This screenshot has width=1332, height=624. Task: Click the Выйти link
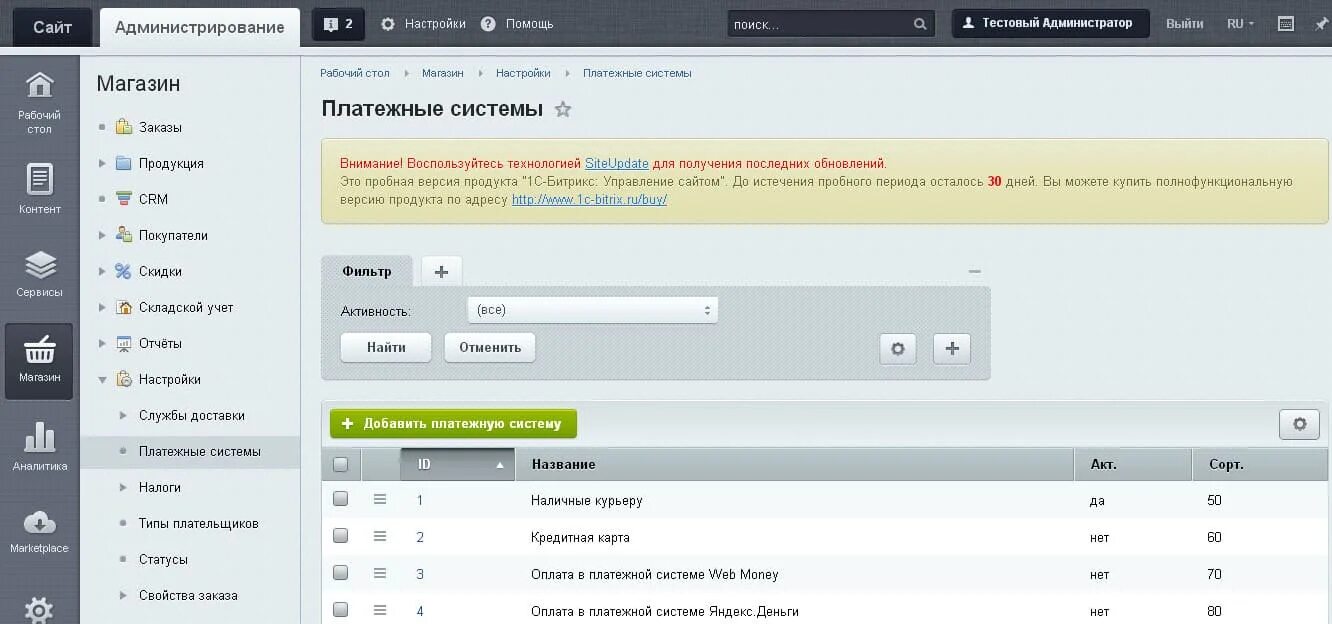coord(1184,24)
